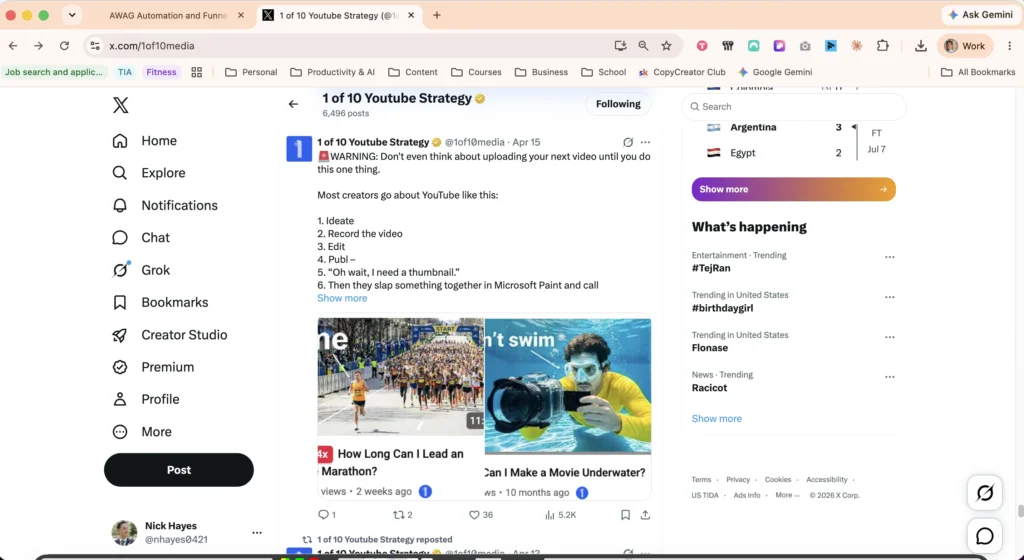Open #birthdaygirl trending topic
The image size is (1024, 560).
click(x=722, y=308)
